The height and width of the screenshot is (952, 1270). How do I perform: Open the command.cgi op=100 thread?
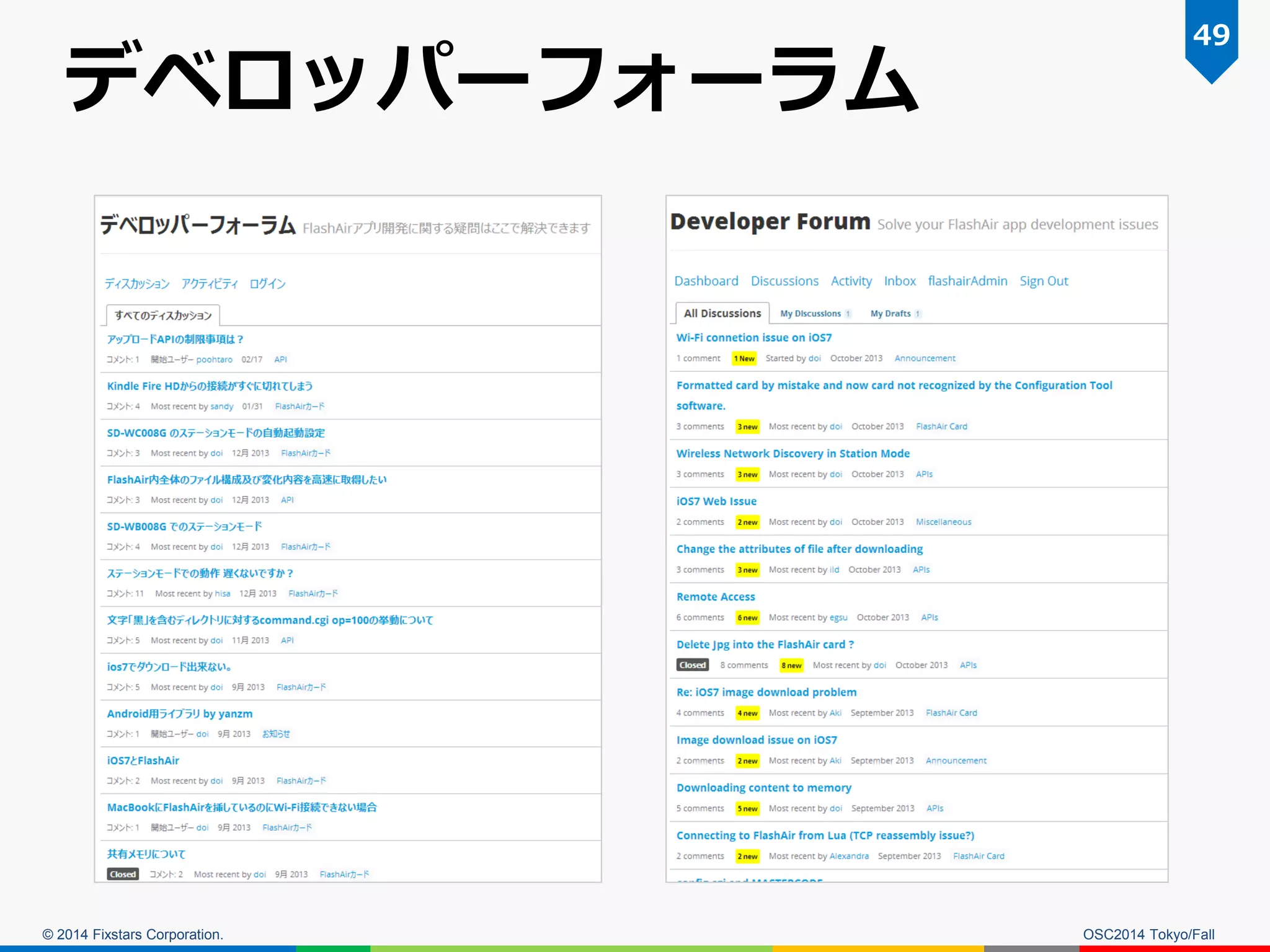pos(270,620)
